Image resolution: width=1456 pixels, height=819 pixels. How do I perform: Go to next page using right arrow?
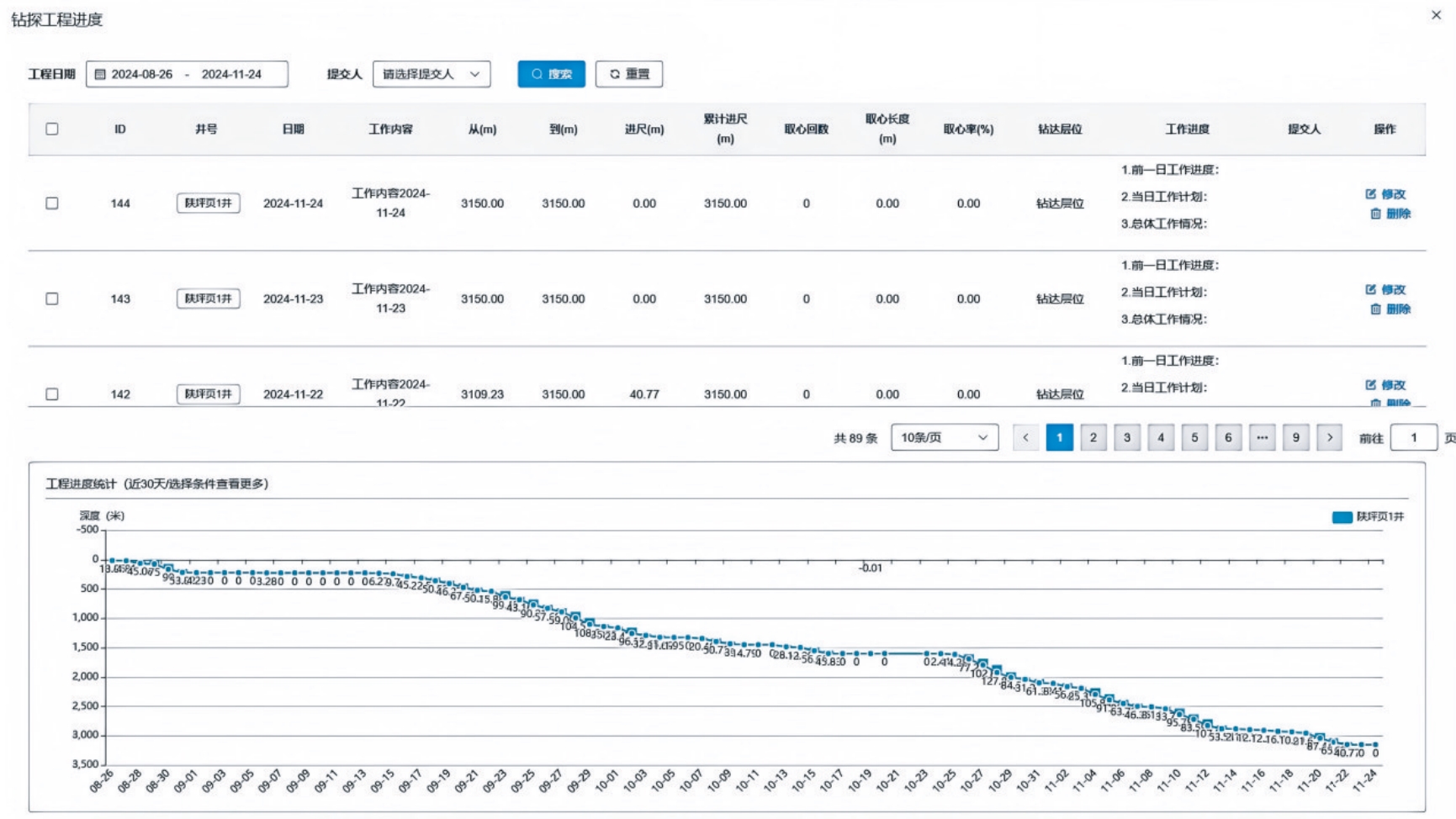[x=1330, y=437]
